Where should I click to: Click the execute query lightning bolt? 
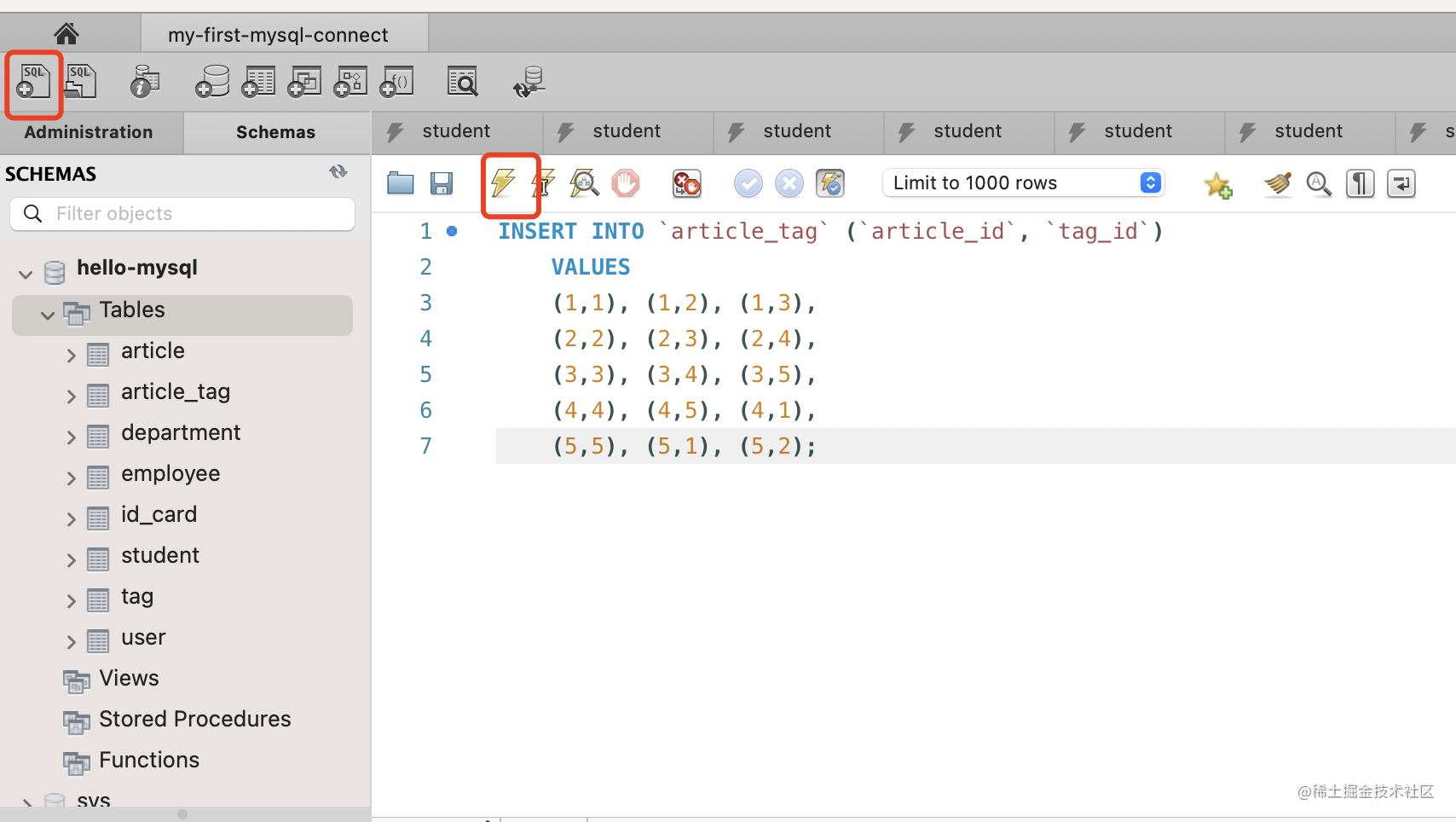pyautogui.click(x=503, y=182)
